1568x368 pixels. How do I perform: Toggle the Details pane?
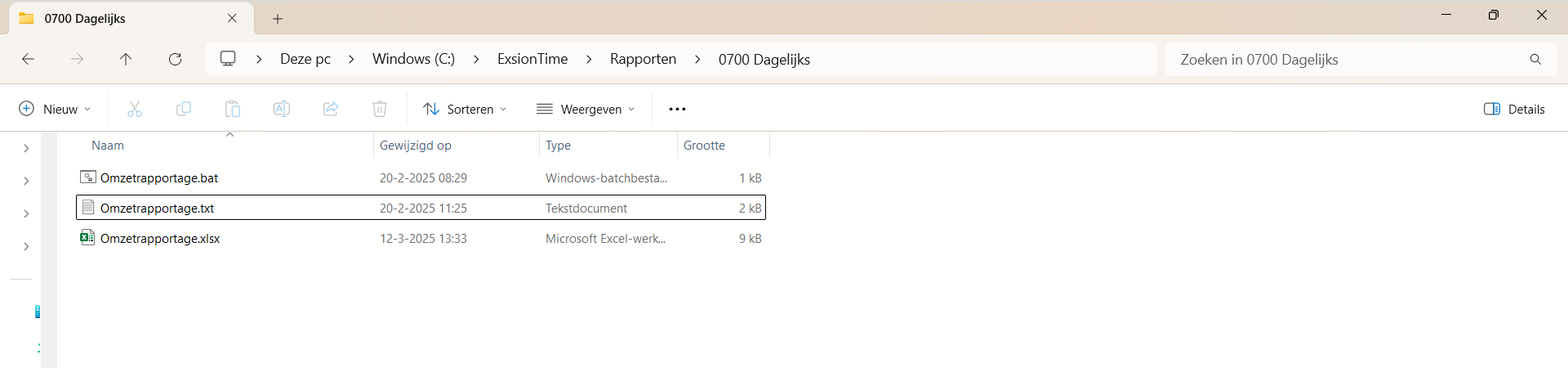(x=1514, y=109)
